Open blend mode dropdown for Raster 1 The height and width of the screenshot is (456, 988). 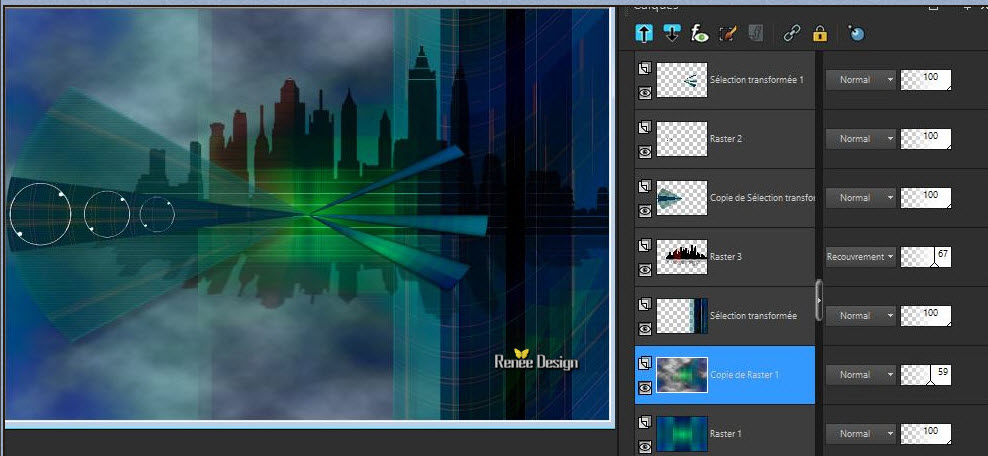(x=860, y=433)
